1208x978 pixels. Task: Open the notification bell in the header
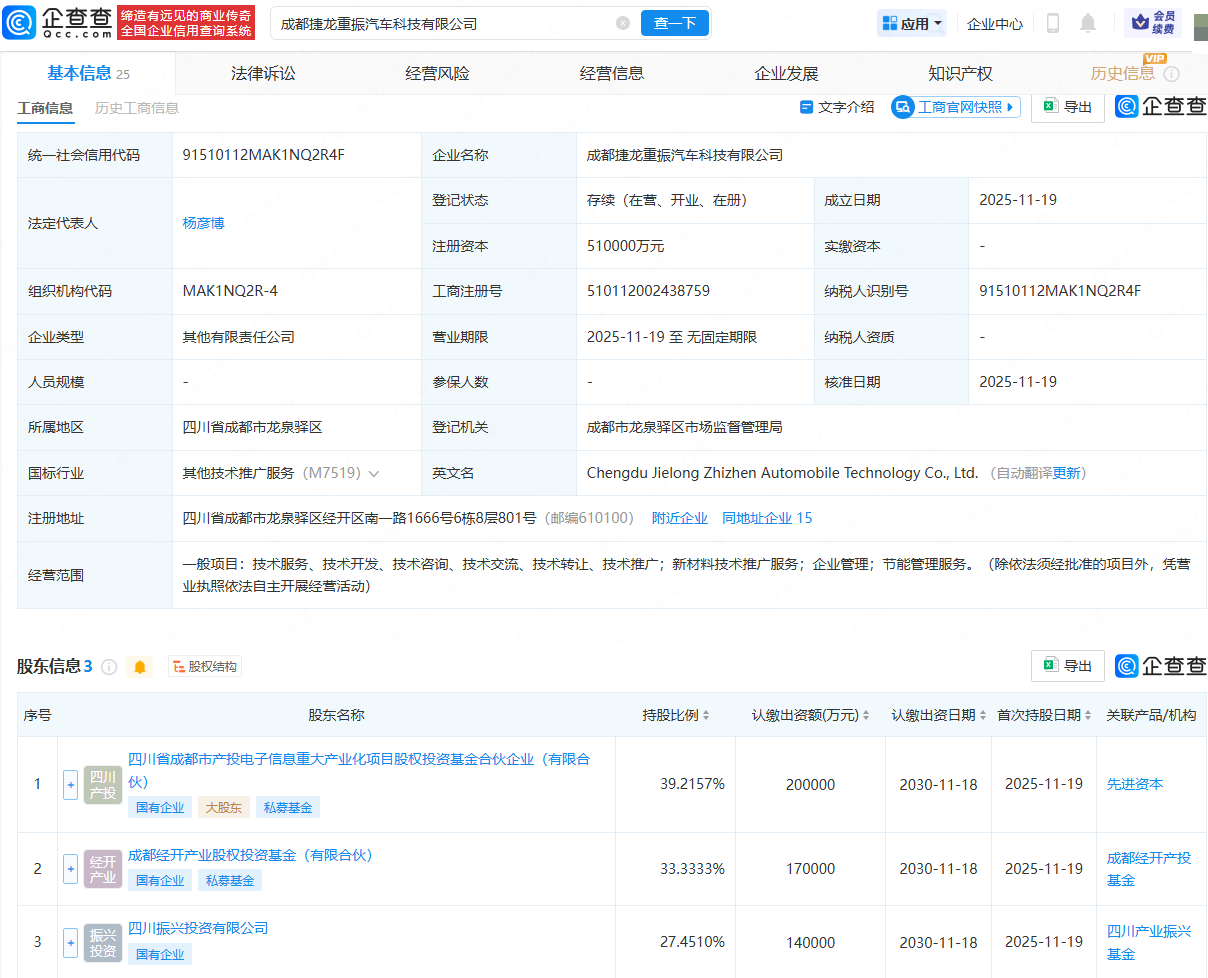[1088, 23]
